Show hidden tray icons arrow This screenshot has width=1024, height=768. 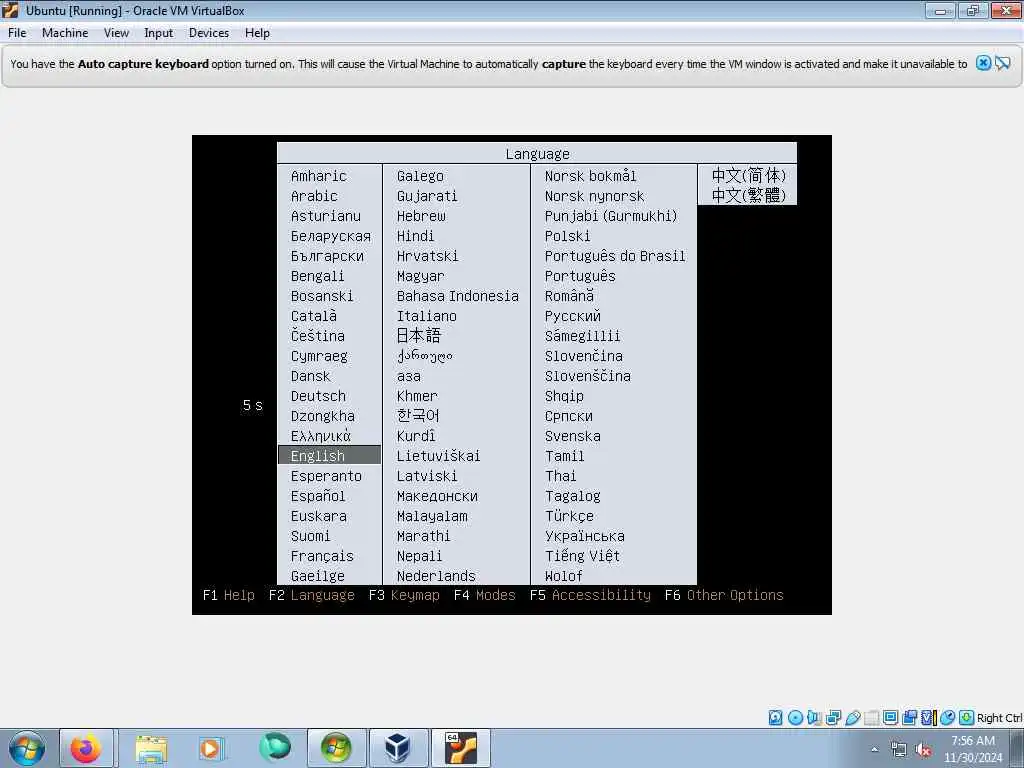(x=875, y=750)
